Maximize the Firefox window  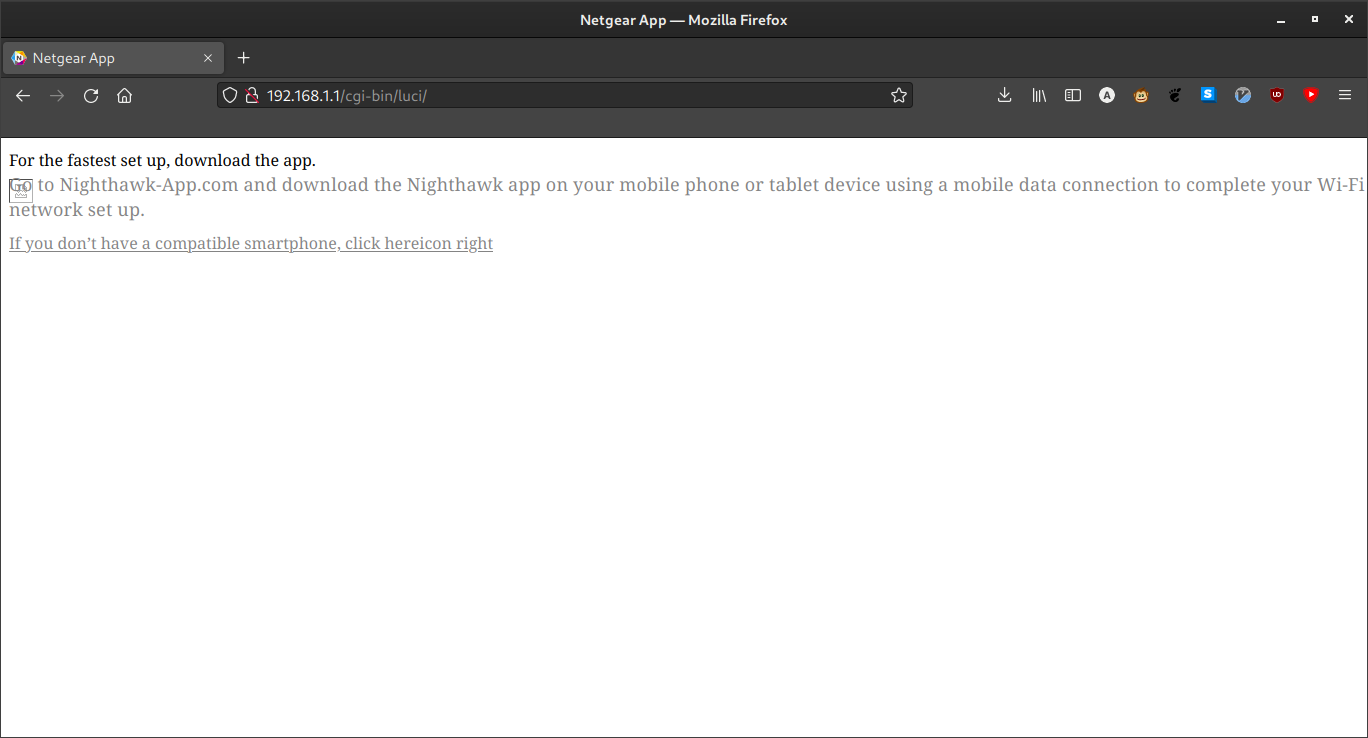[x=1314, y=20]
